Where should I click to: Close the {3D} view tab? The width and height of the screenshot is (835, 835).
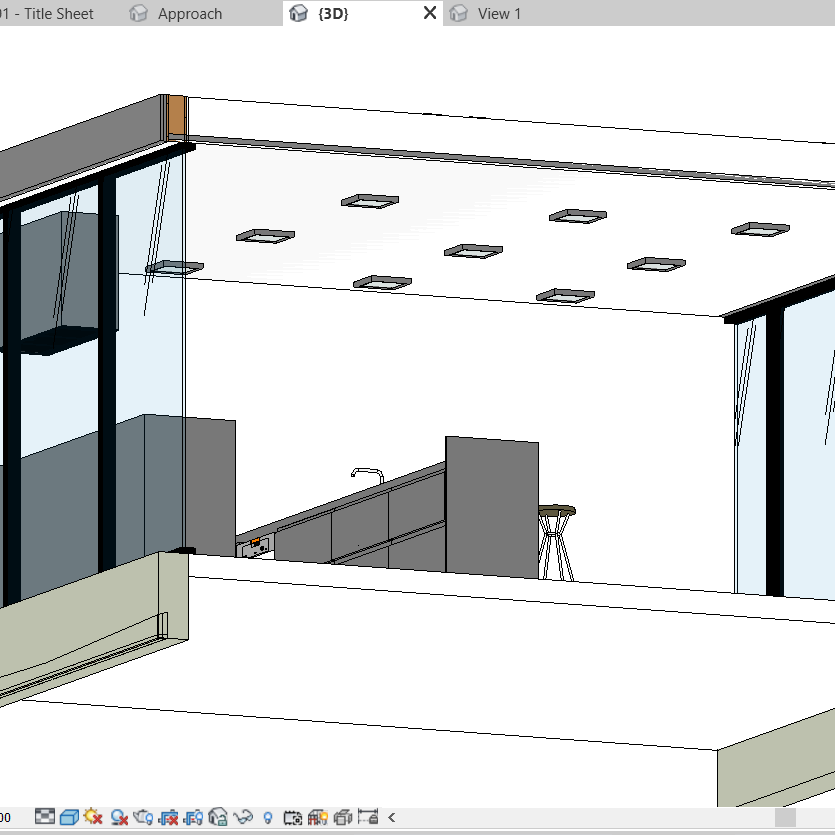click(x=430, y=13)
